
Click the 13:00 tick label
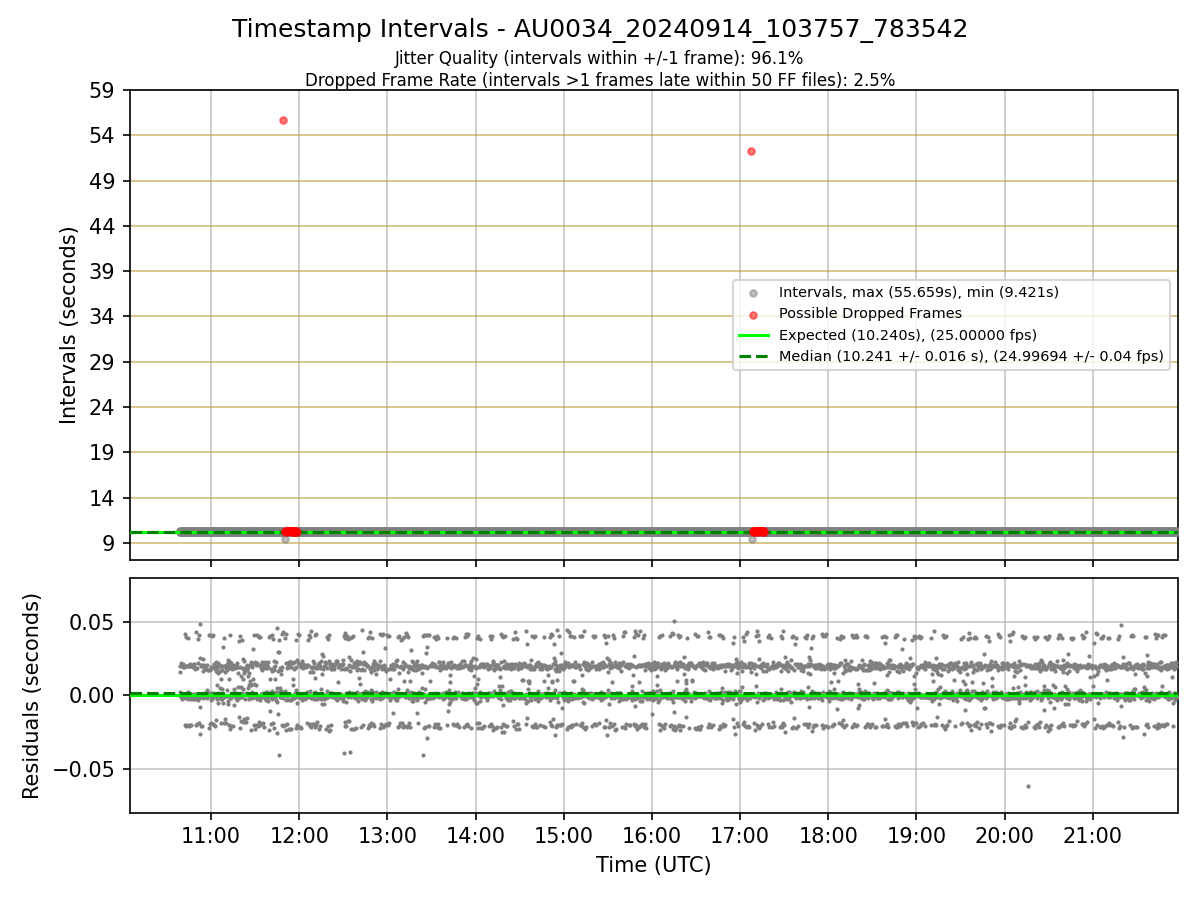[x=387, y=836]
